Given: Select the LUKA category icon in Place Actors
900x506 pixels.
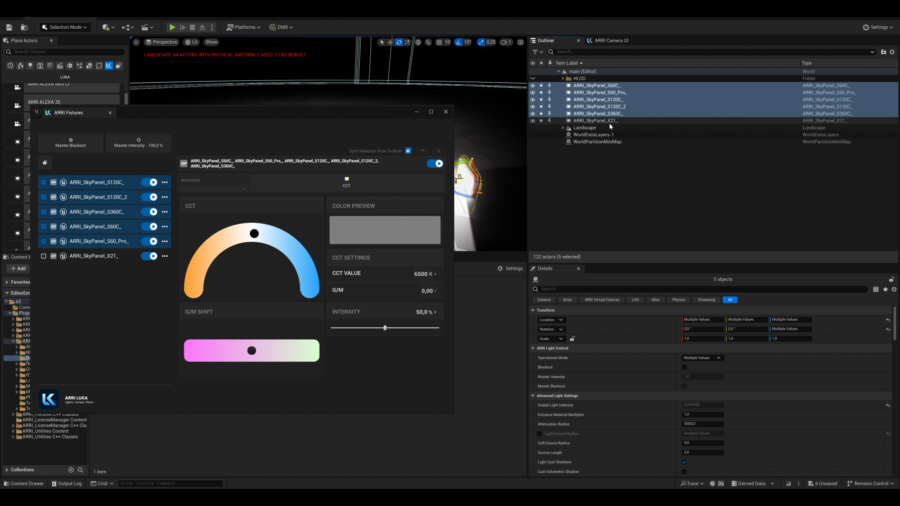Looking at the screenshot, I should coord(108,66).
